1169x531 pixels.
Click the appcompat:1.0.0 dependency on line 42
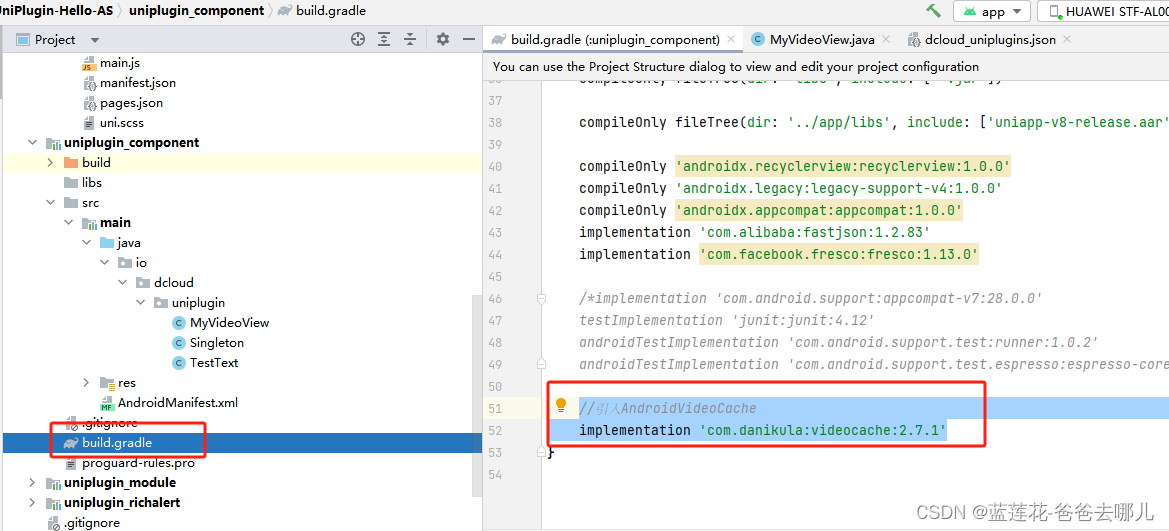[x=819, y=210]
